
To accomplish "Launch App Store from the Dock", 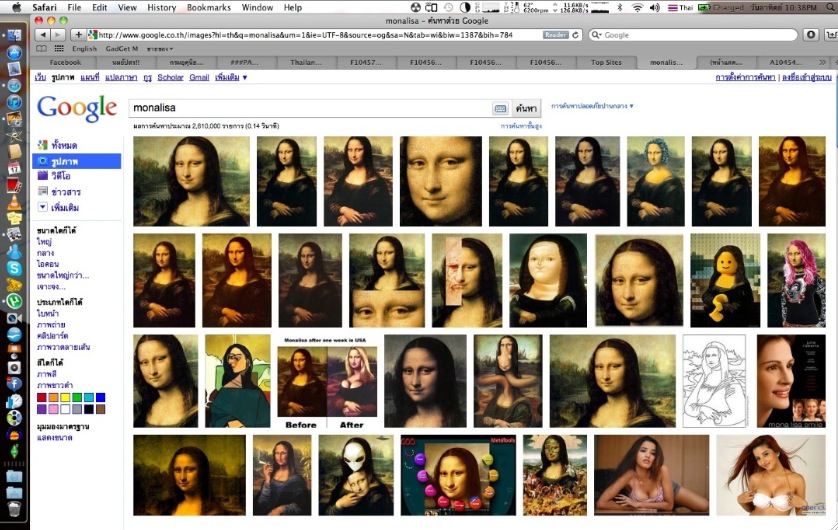I will coord(14,52).
